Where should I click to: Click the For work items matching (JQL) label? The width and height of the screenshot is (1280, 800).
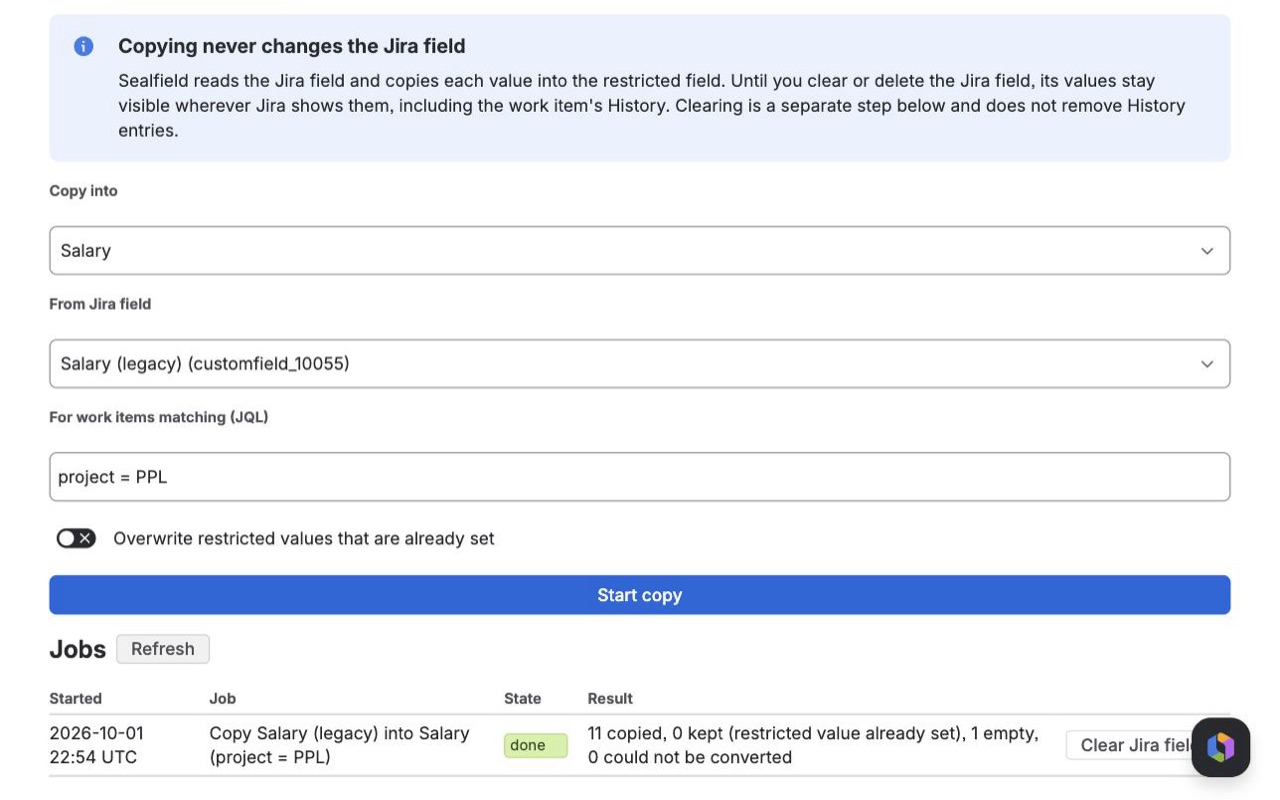(x=159, y=416)
